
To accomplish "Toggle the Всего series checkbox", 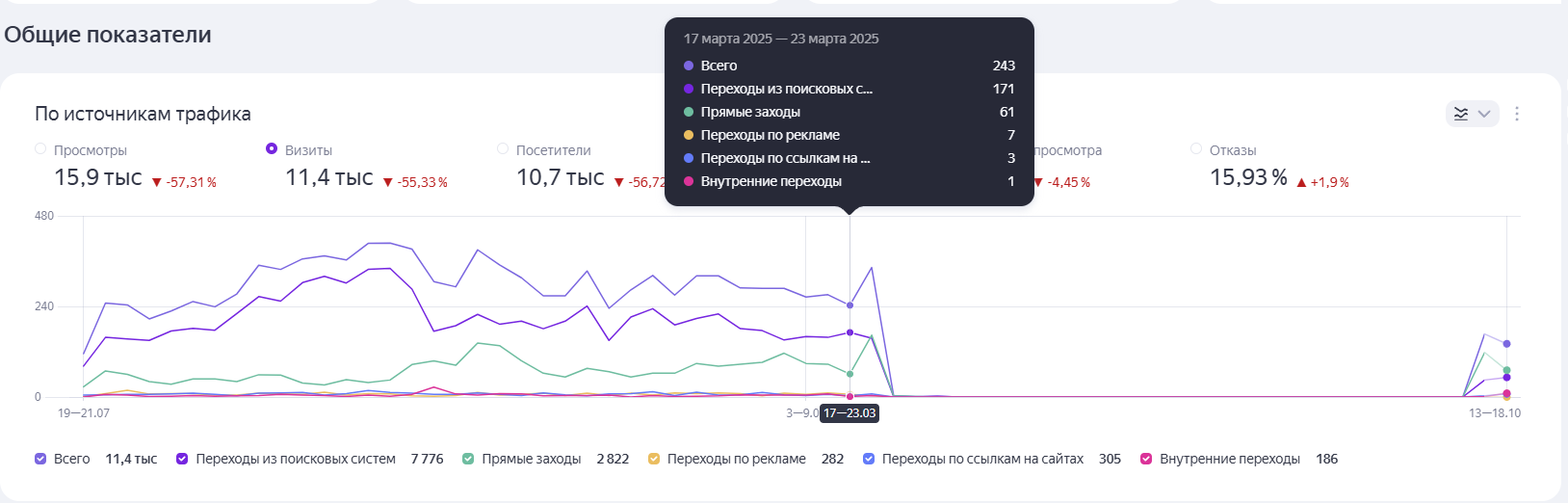I will click(40, 459).
